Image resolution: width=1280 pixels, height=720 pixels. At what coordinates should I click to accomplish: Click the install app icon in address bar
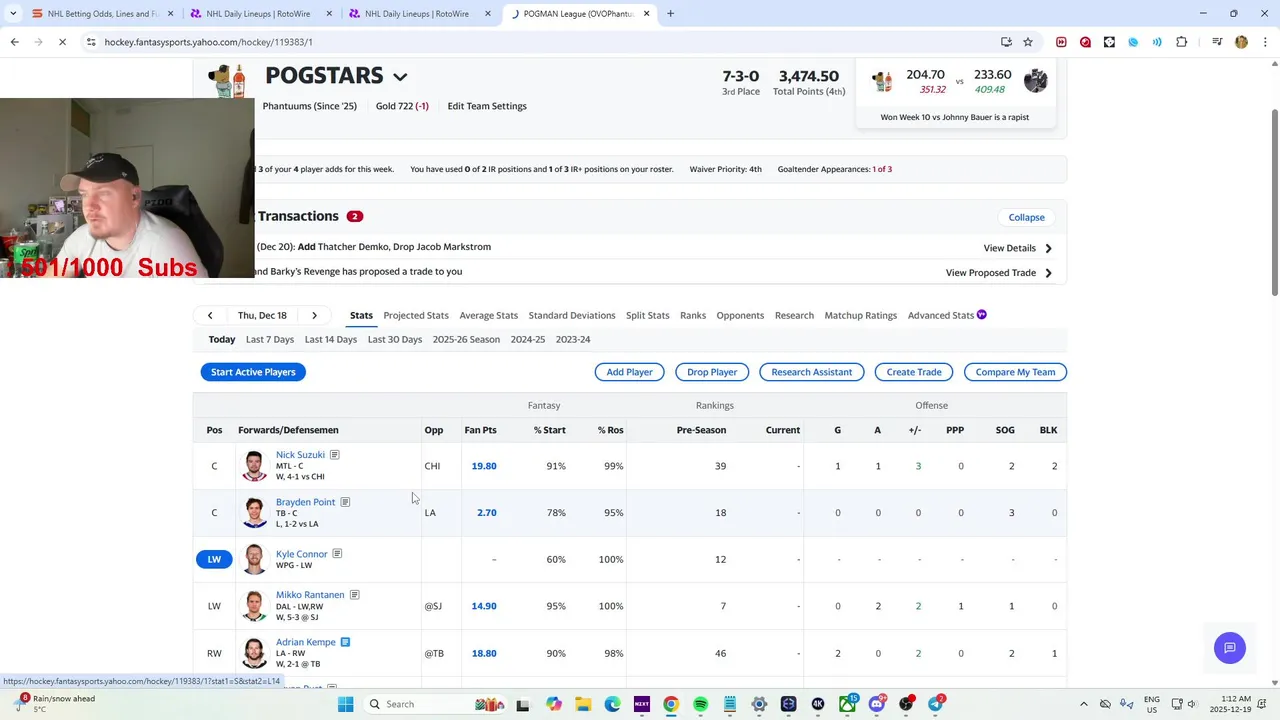1006,42
